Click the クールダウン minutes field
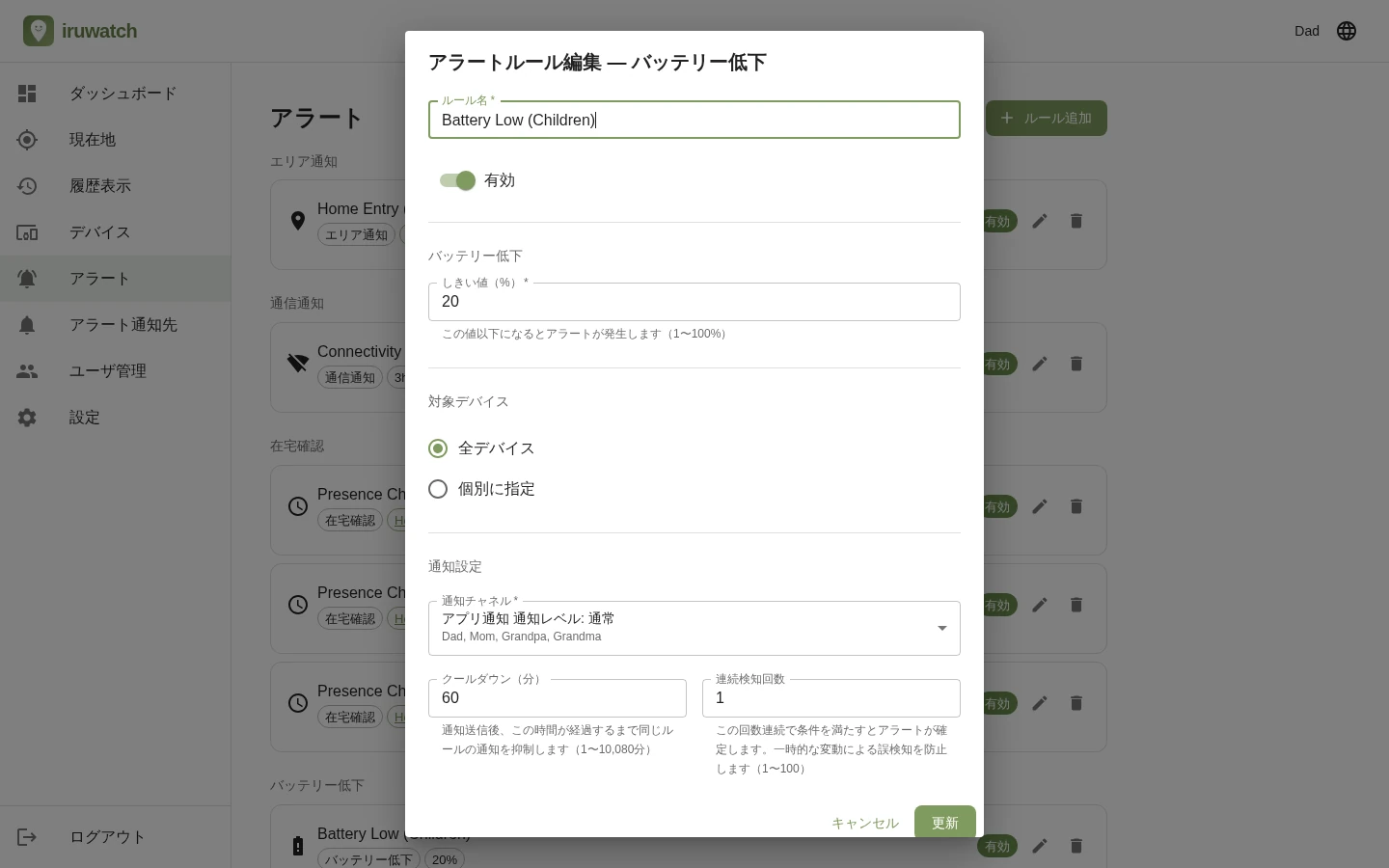Screen dimensions: 1389x868 coord(558,698)
